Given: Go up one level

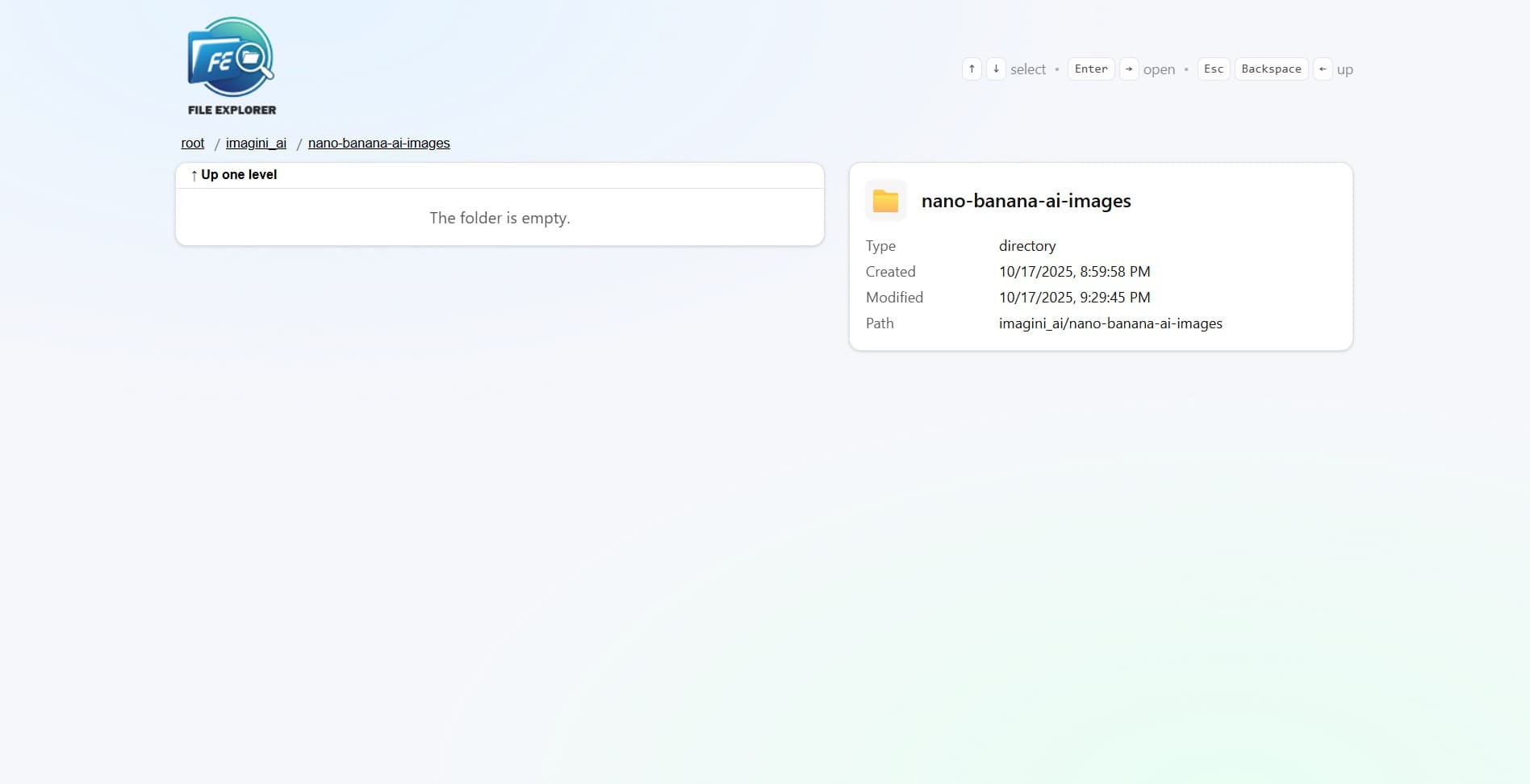Looking at the screenshot, I should point(500,175).
